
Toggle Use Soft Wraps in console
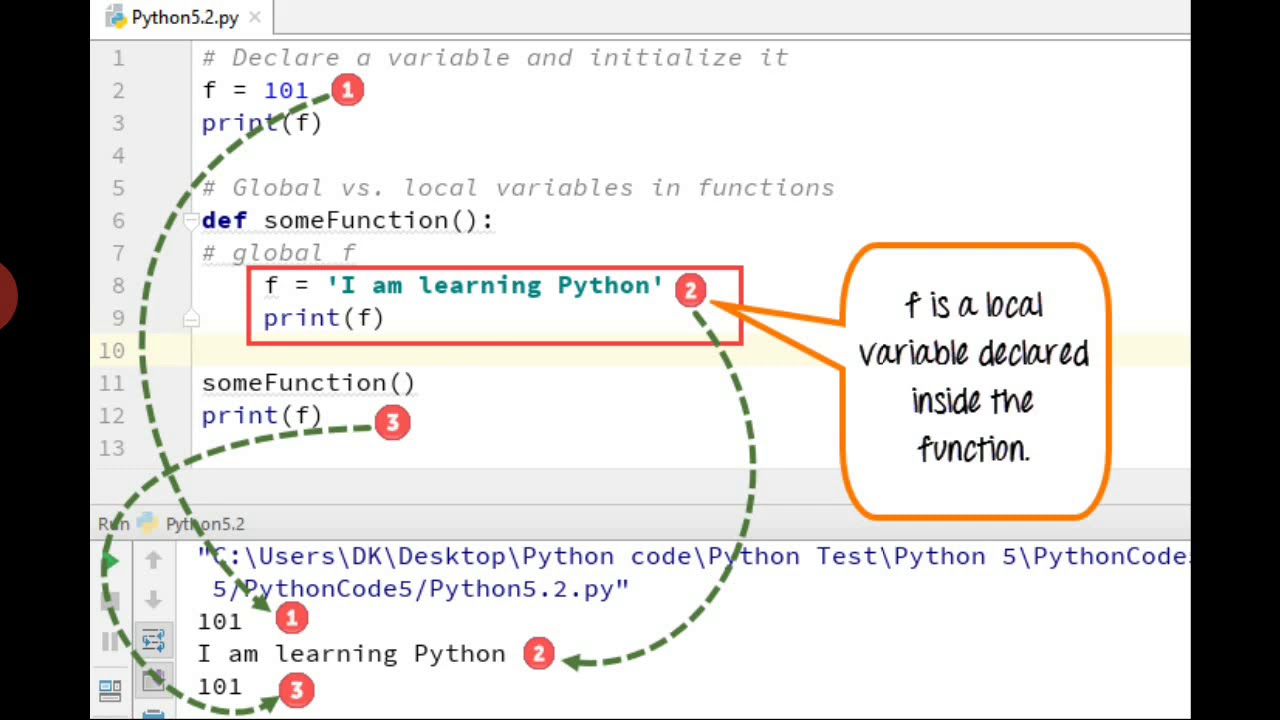[153, 641]
